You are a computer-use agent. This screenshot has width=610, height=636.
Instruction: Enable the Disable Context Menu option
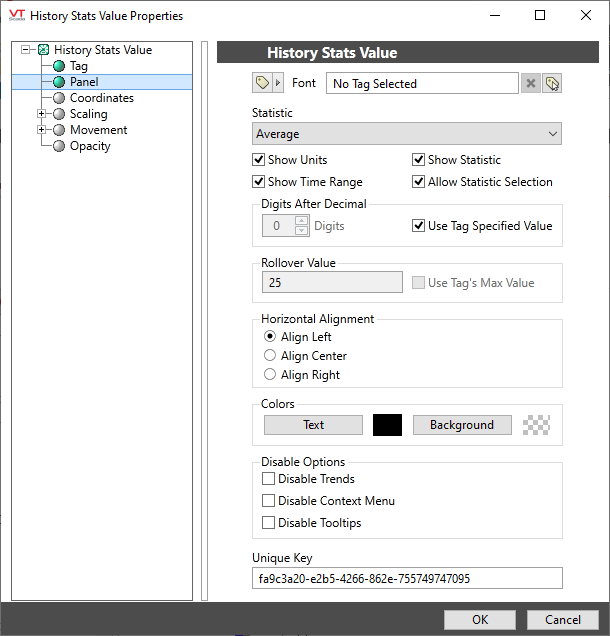pyautogui.click(x=268, y=501)
